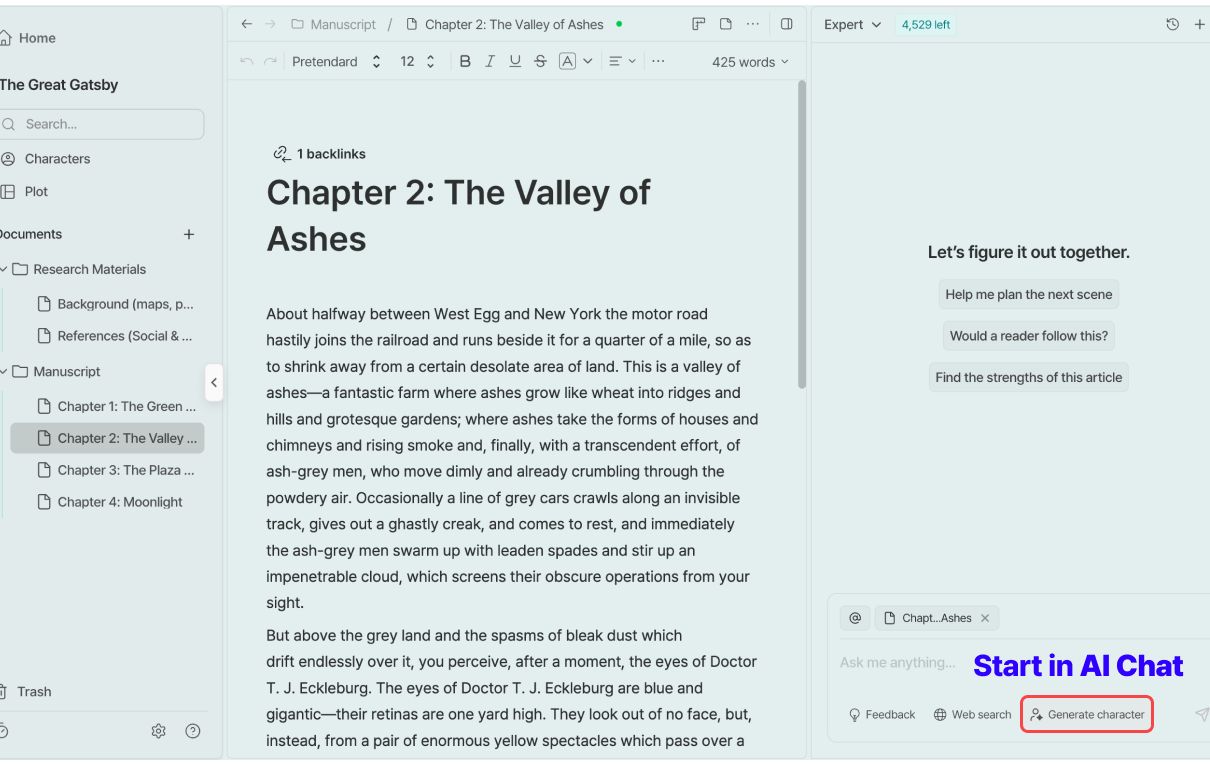The height and width of the screenshot is (765, 1210).
Task: Click Would a reader follow this?
Action: [1029, 336]
